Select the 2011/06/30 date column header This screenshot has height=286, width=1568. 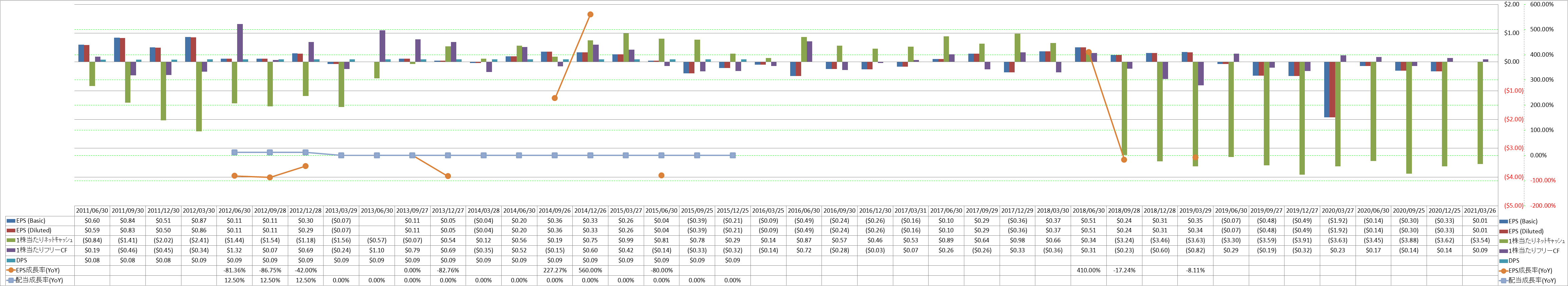coord(92,211)
